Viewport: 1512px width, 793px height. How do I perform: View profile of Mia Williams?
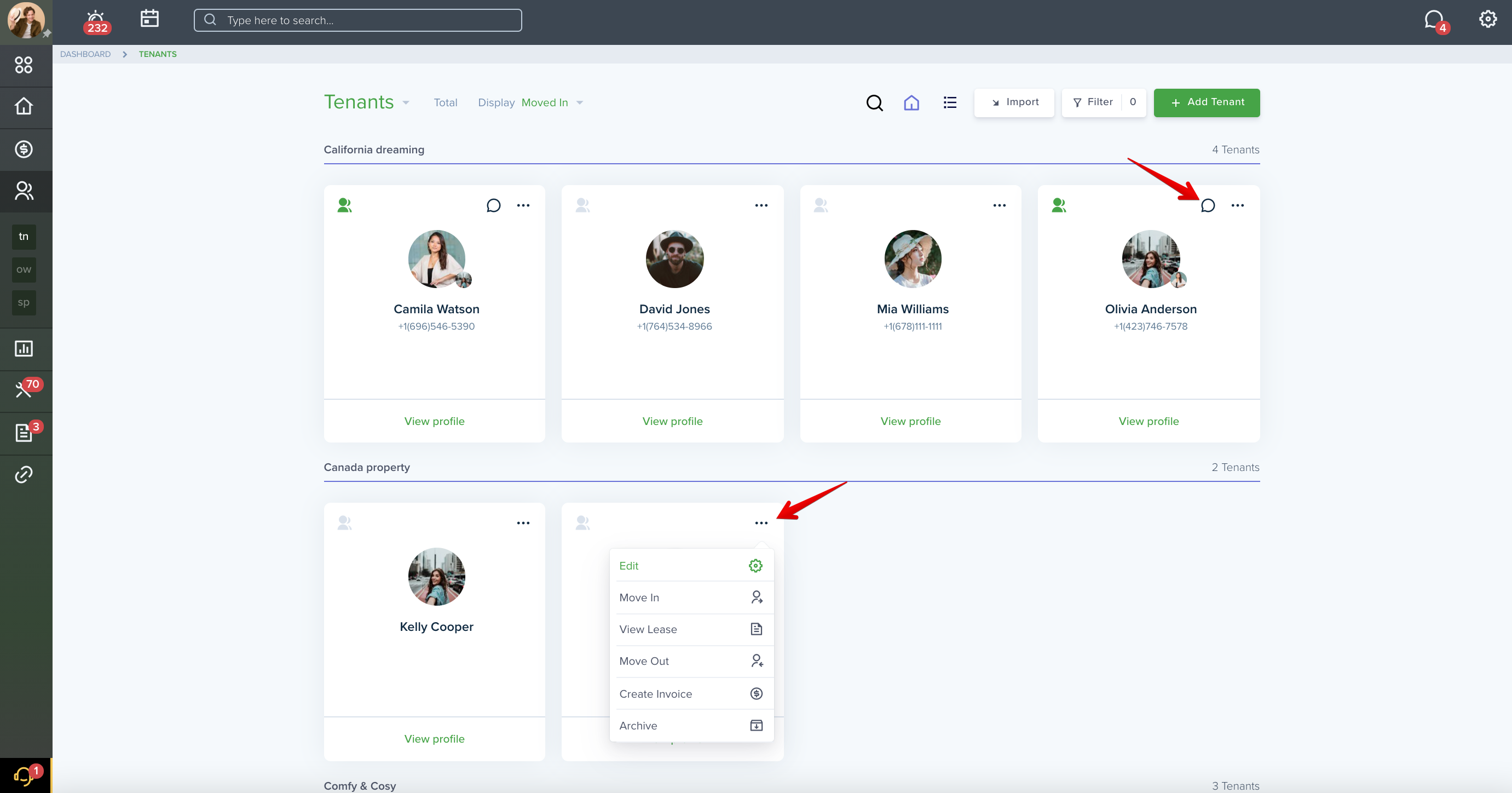click(910, 421)
